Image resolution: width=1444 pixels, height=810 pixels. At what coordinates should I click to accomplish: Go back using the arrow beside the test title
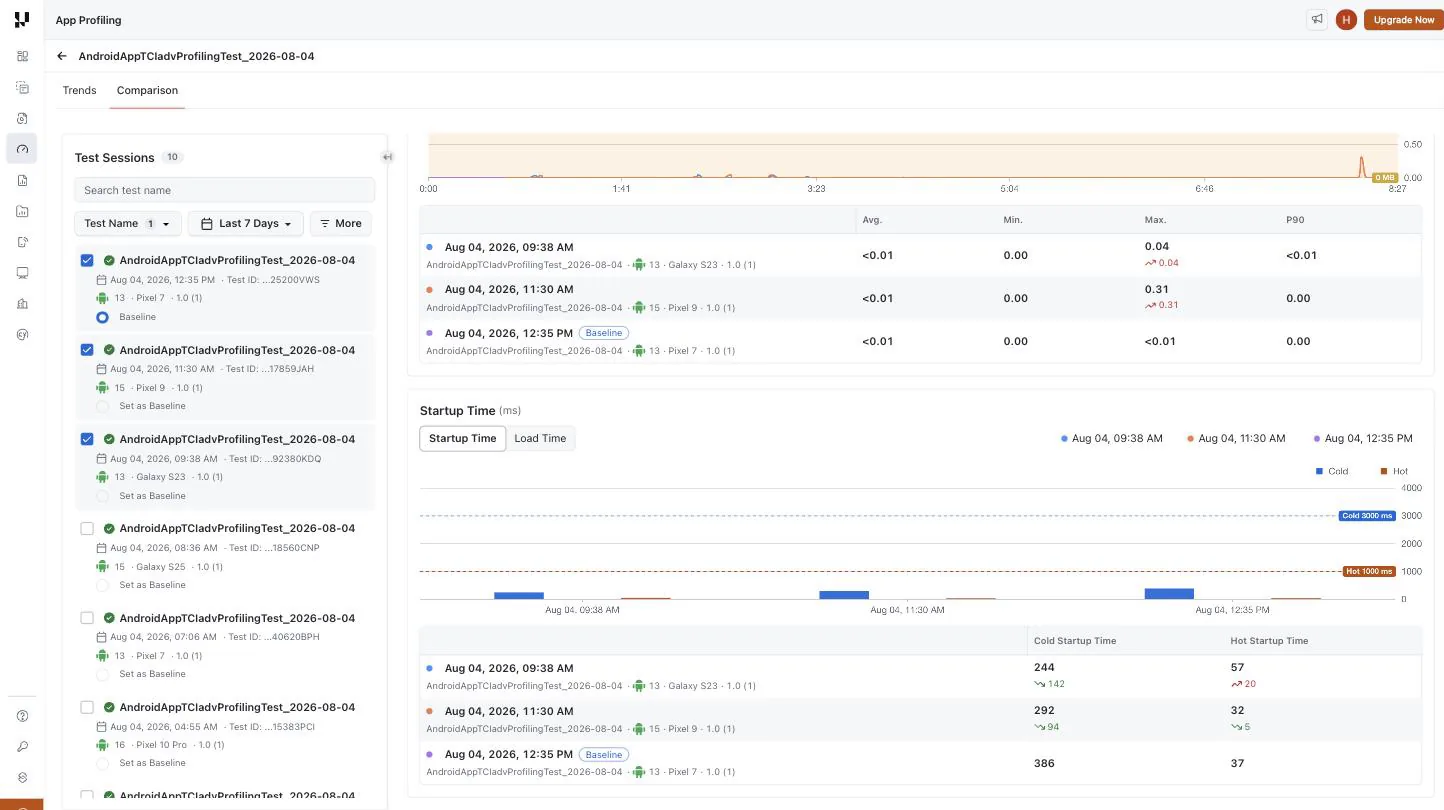click(62, 56)
